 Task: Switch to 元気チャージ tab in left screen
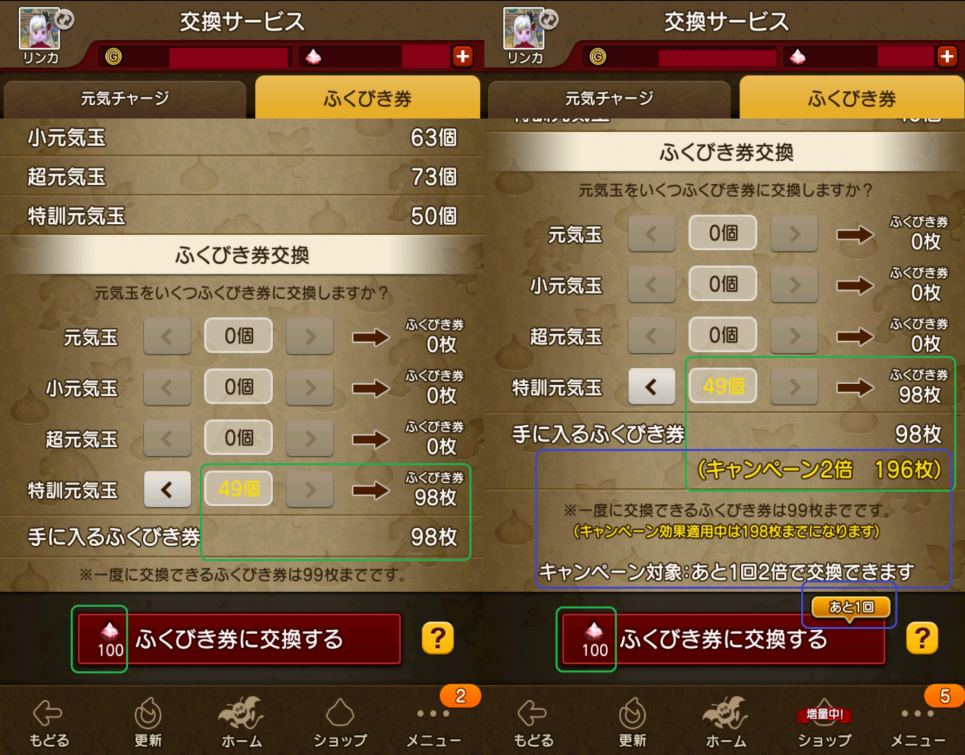coord(125,98)
